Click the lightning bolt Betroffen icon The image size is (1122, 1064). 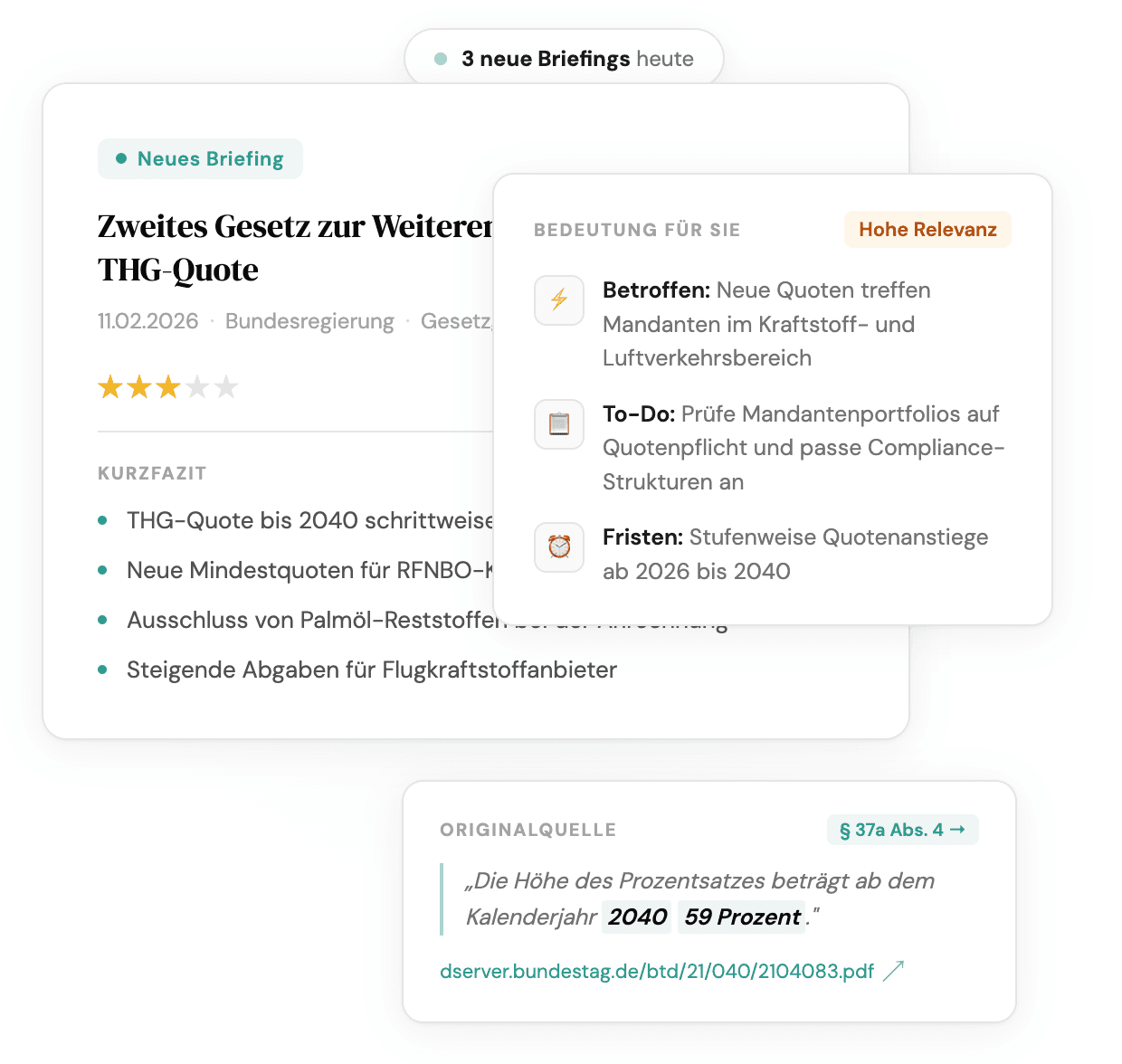pos(558,300)
